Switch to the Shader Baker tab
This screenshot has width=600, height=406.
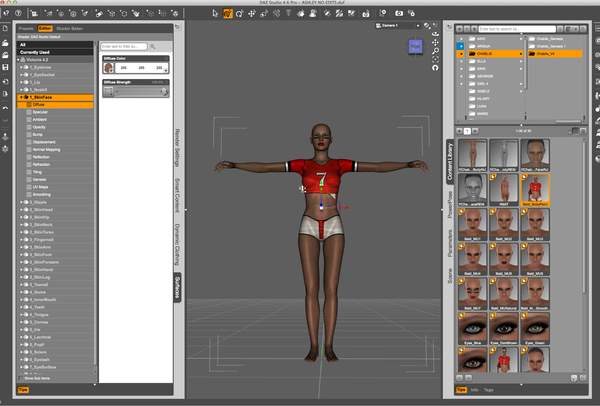(70, 28)
